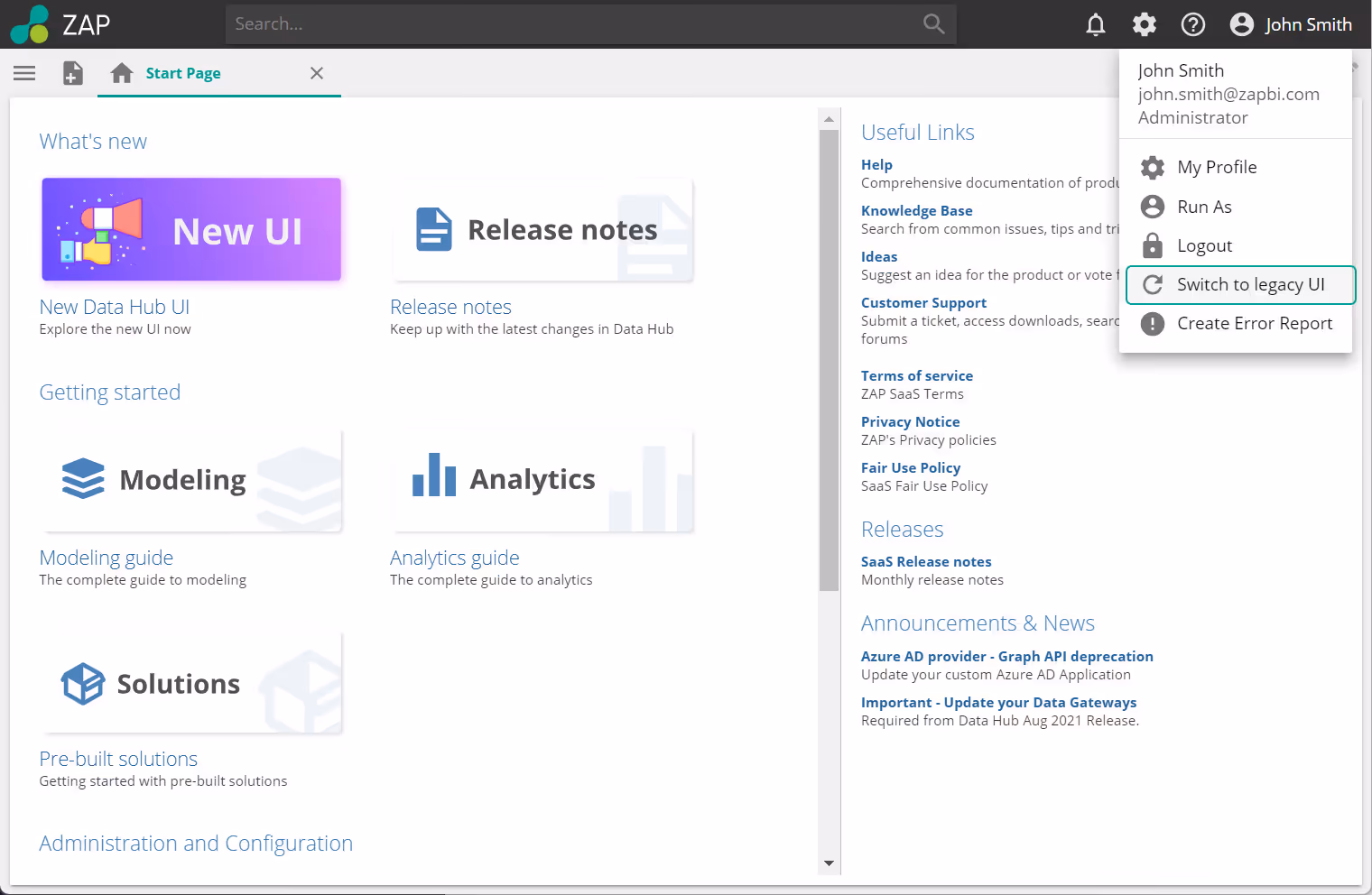Click the ZAP logo
1372x895 pixels.
pos(60,24)
